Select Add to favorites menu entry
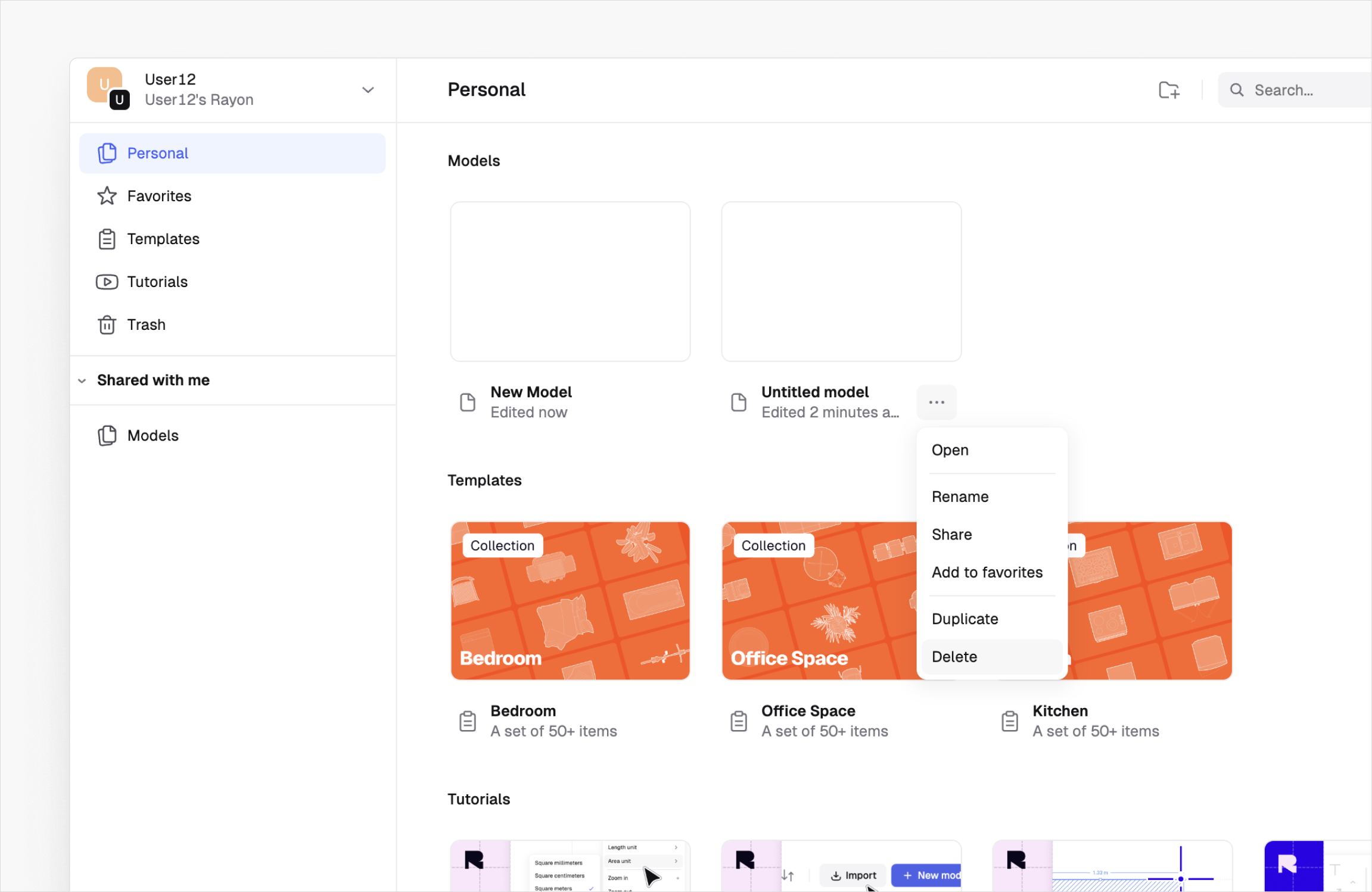Screen dimensions: 1372x892 [x=987, y=572]
